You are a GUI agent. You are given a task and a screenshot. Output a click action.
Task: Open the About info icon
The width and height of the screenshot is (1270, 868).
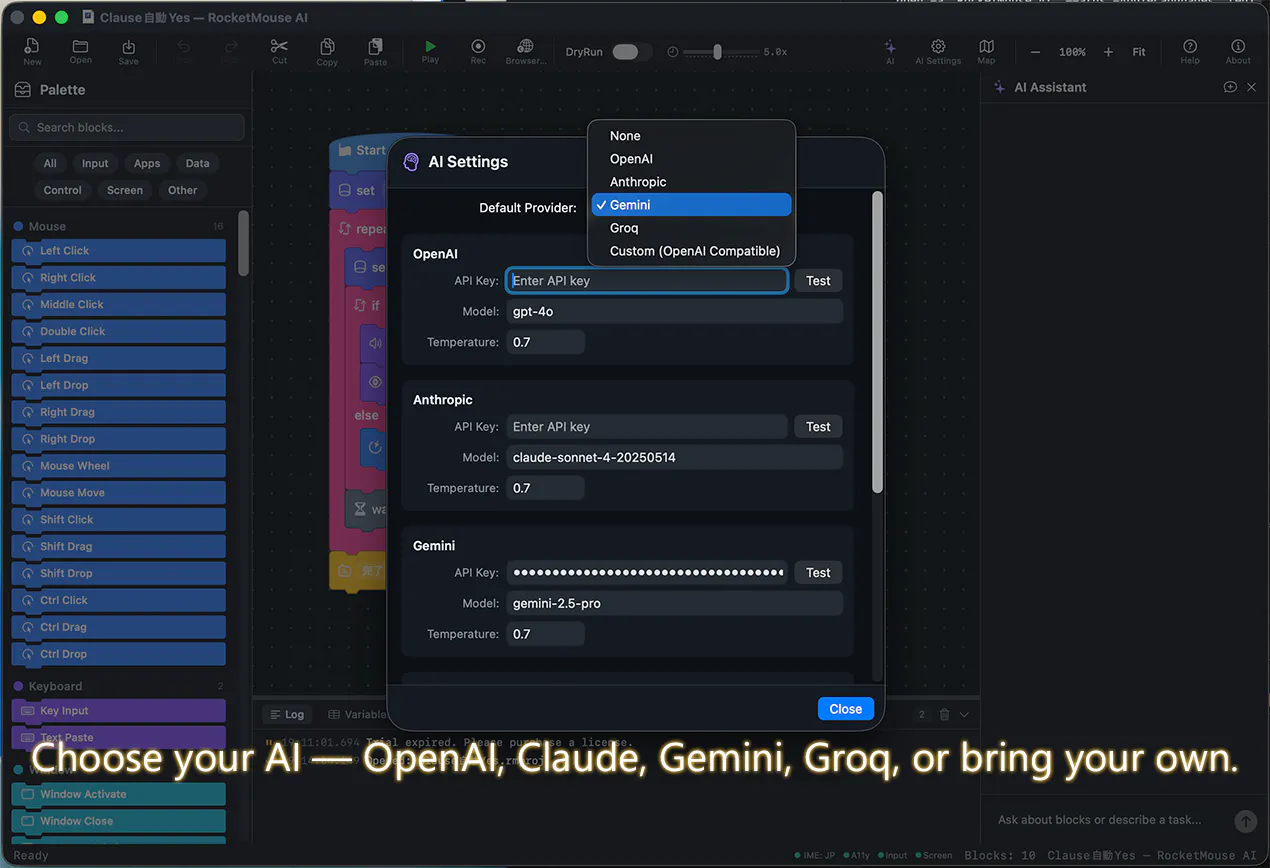(1238, 52)
